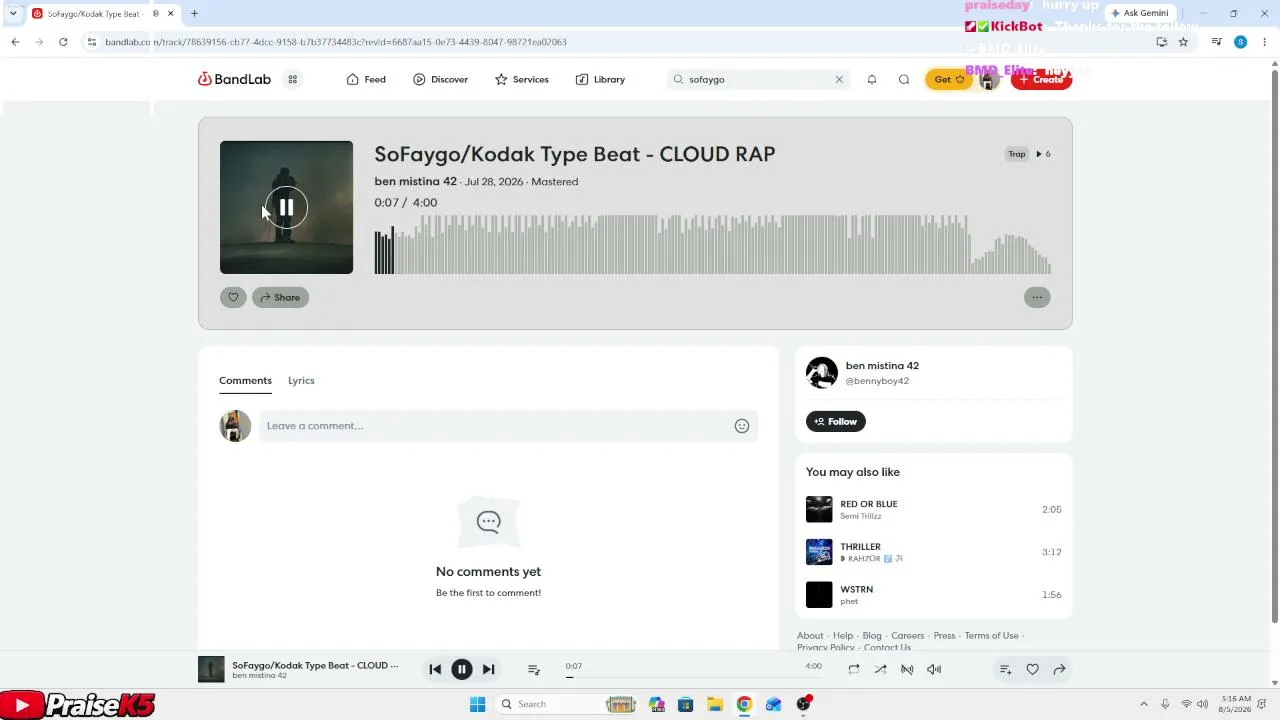Play the WSTRN suggested track

click(x=819, y=595)
